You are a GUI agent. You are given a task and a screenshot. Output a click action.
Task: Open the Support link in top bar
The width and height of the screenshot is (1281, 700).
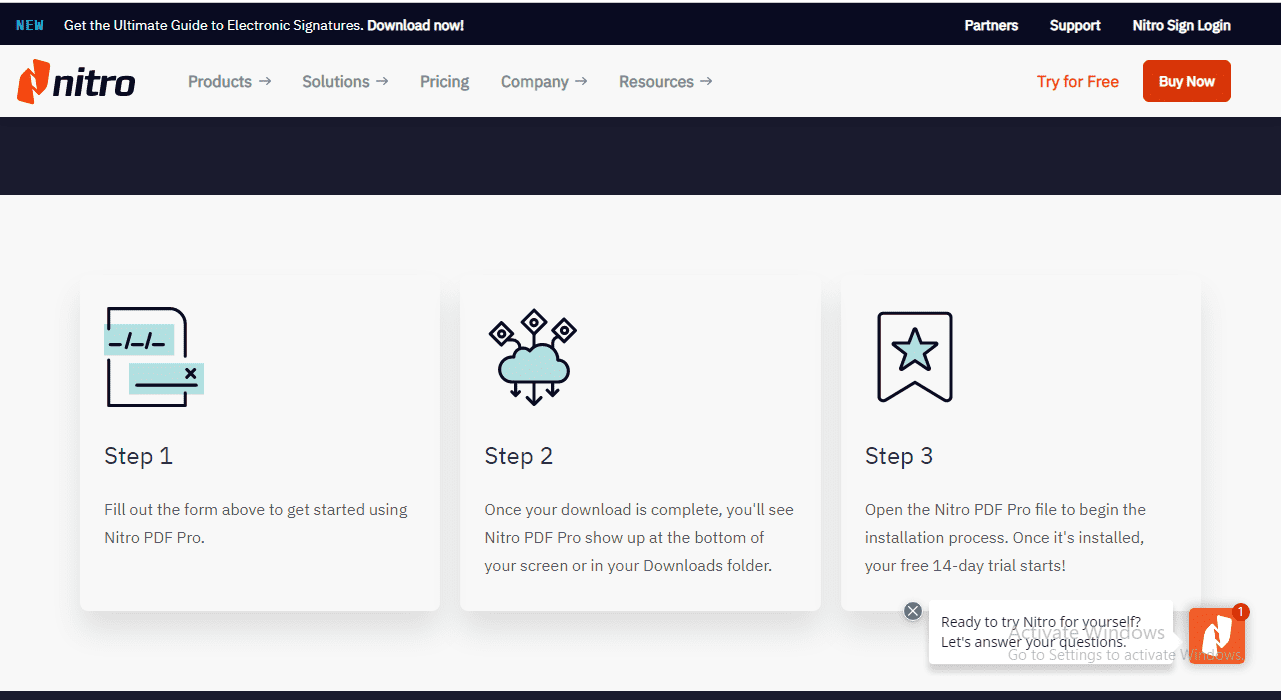click(1075, 25)
